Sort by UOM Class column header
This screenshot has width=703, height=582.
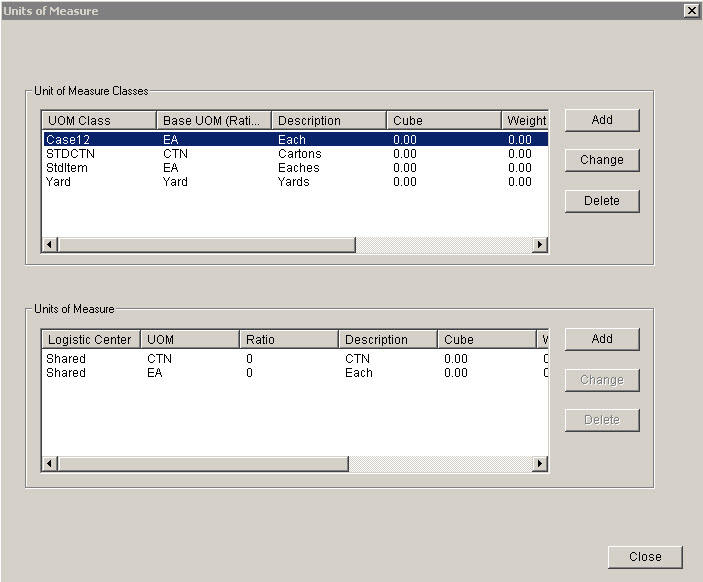point(99,120)
